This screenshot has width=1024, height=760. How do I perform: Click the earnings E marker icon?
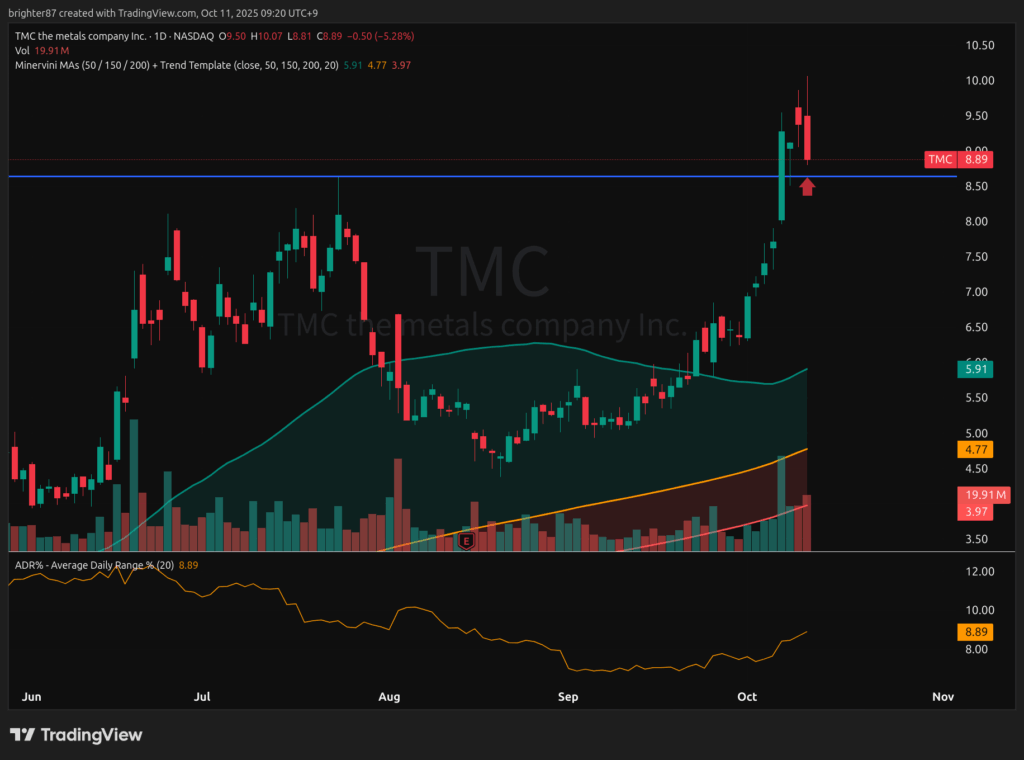click(465, 541)
